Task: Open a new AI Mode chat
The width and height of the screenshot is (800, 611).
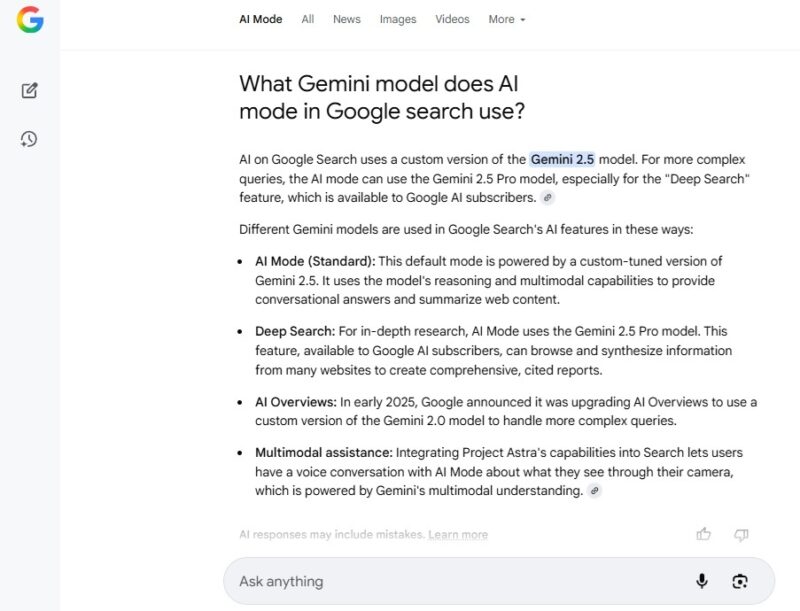Action: click(28, 90)
